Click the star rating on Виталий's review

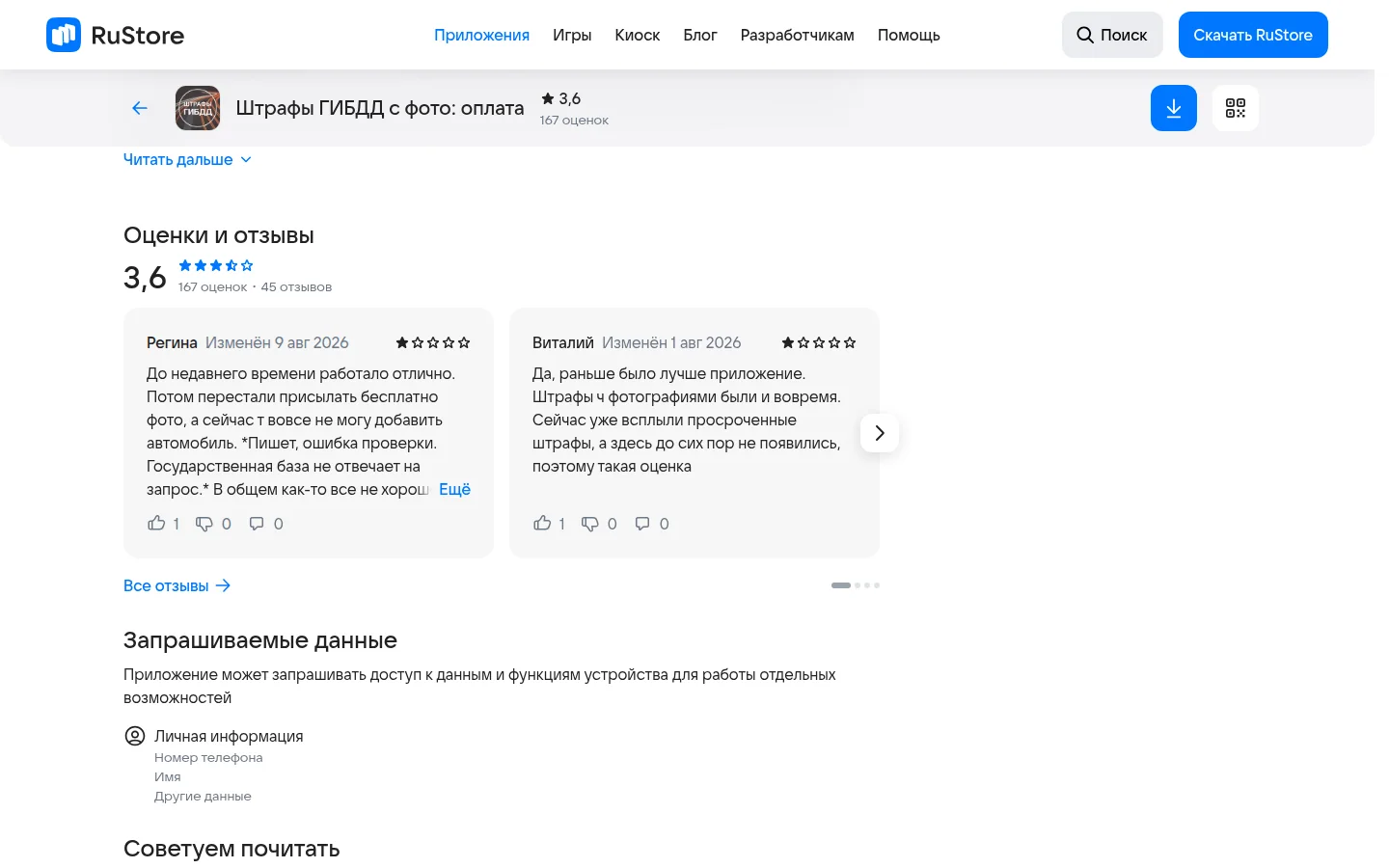pyautogui.click(x=819, y=342)
